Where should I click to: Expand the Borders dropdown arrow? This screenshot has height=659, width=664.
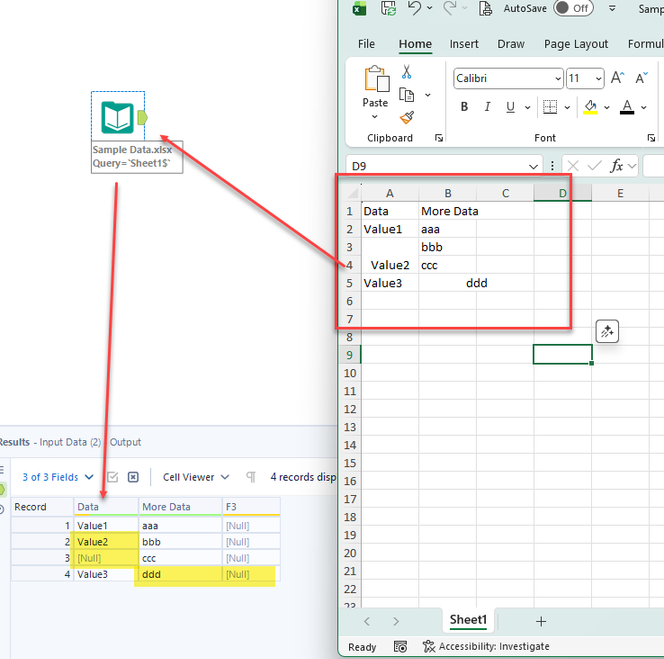coord(567,107)
